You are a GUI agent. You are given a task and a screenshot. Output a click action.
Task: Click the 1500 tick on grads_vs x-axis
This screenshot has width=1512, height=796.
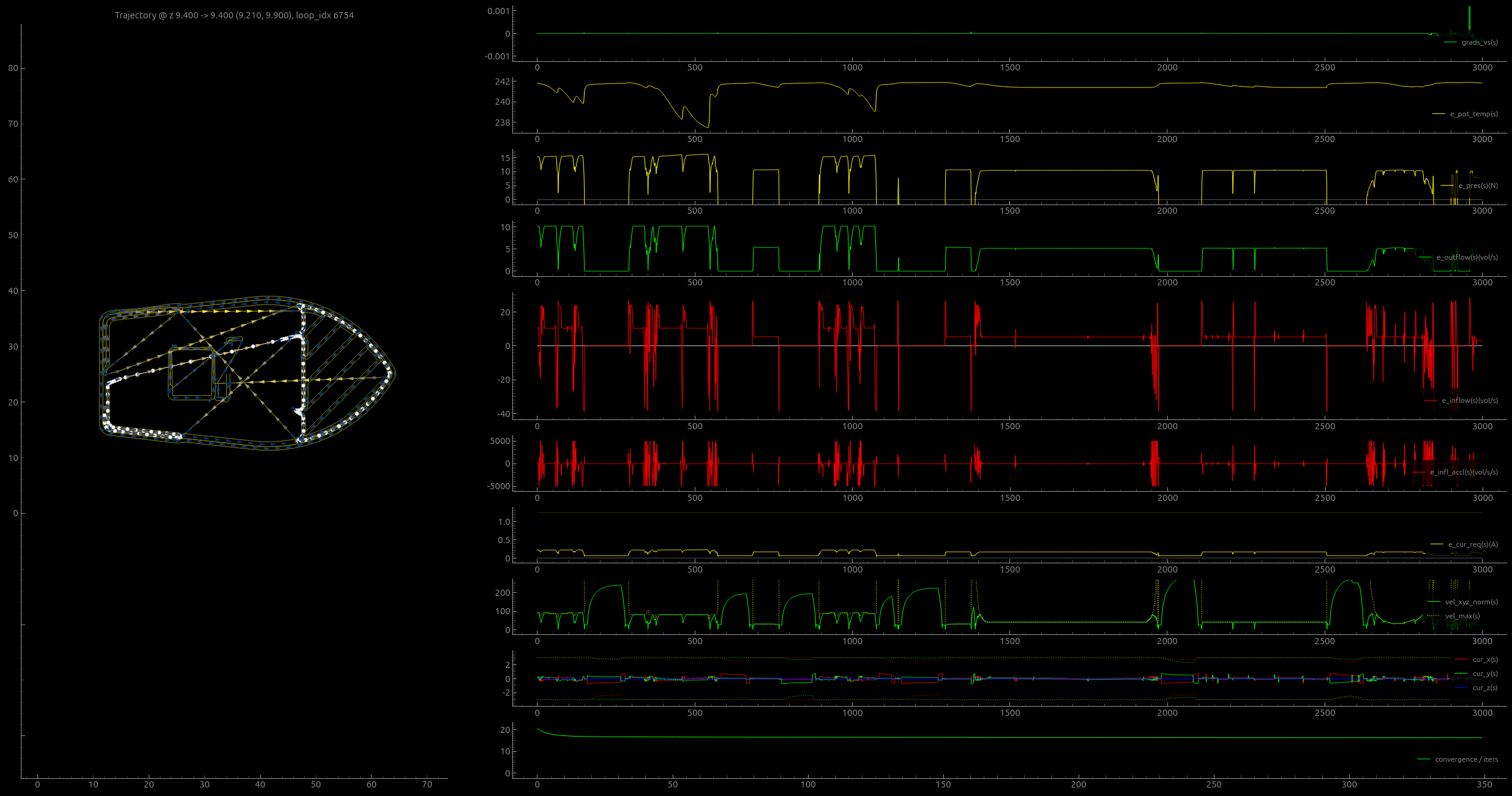[1009, 67]
